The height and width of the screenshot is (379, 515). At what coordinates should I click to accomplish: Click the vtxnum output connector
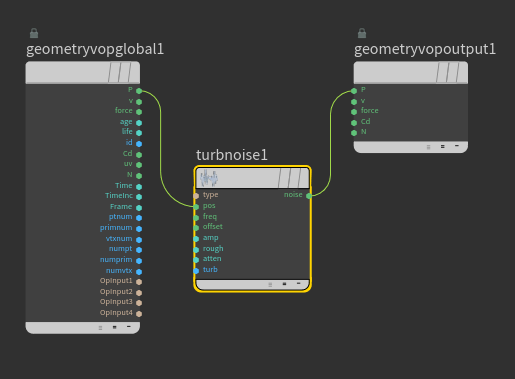[x=139, y=240]
